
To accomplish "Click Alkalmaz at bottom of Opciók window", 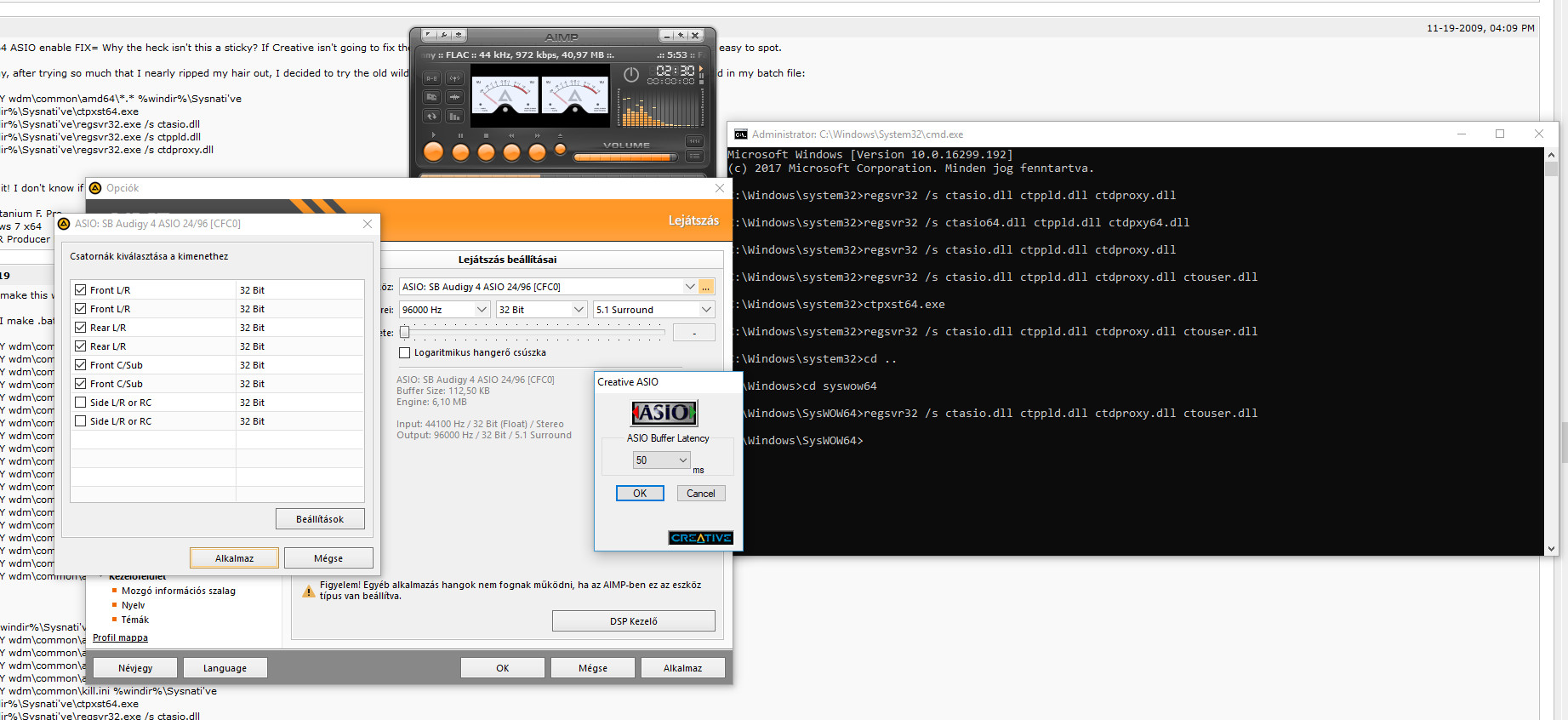I will point(683,668).
